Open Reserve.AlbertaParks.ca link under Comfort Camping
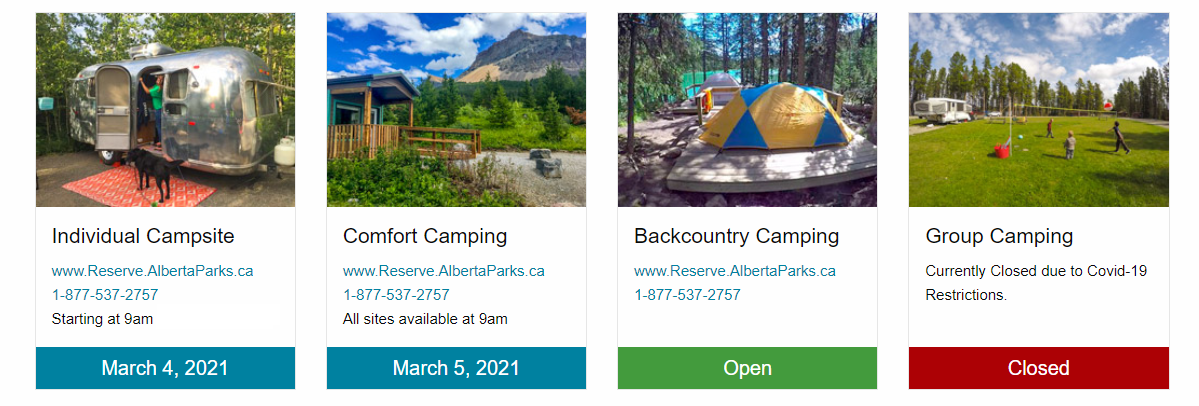This screenshot has height=406, width=1199. point(444,271)
